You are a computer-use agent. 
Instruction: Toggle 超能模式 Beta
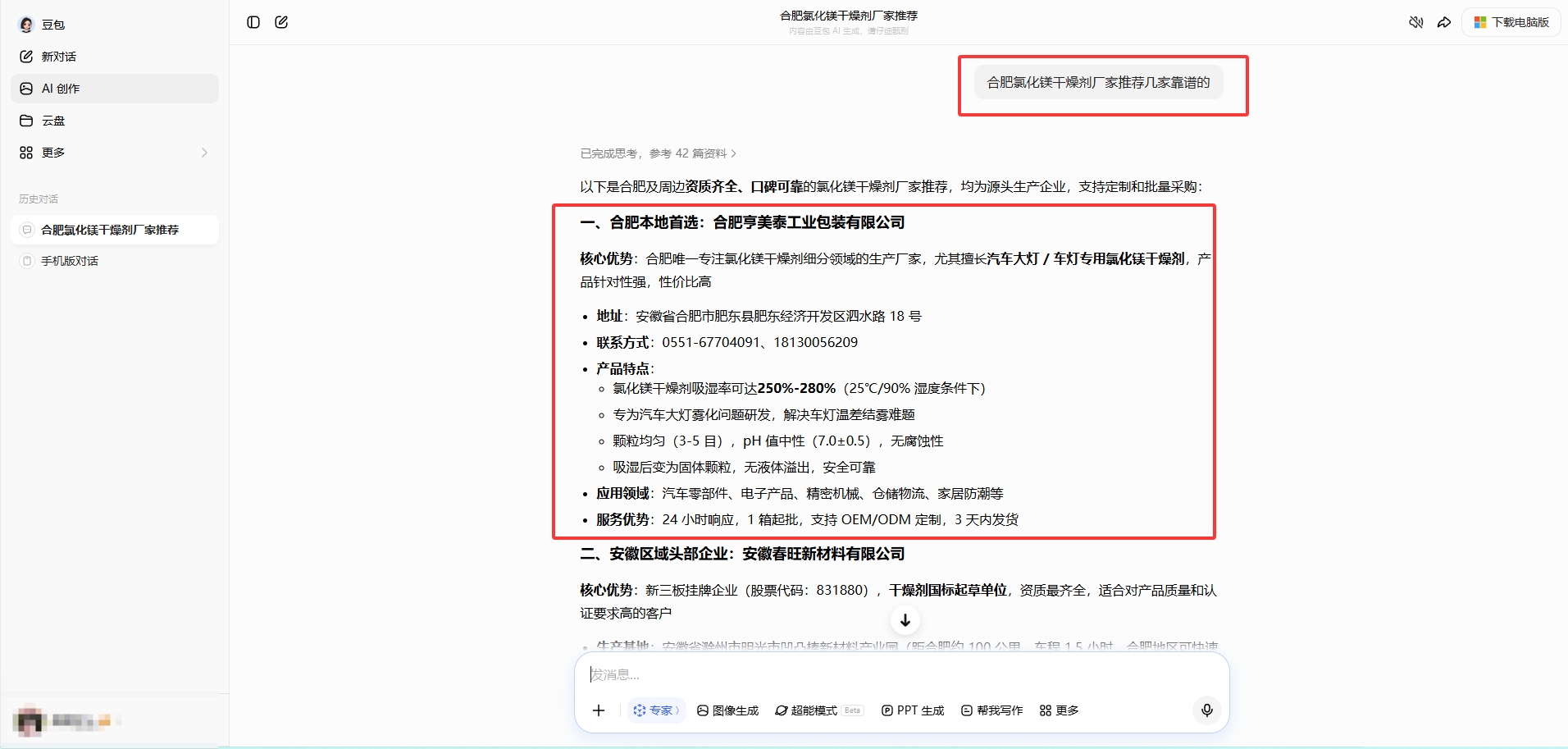point(819,710)
